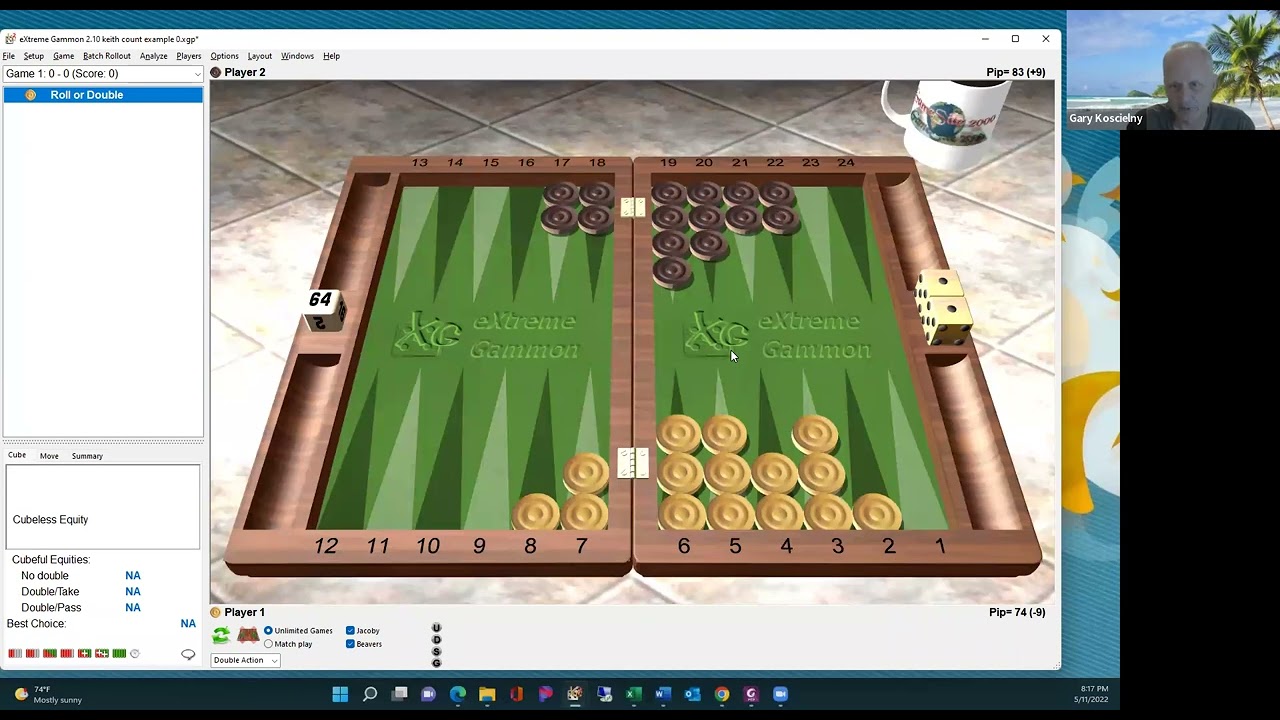Click the dice on the right rail
This screenshot has height=720, width=1280.
click(943, 307)
